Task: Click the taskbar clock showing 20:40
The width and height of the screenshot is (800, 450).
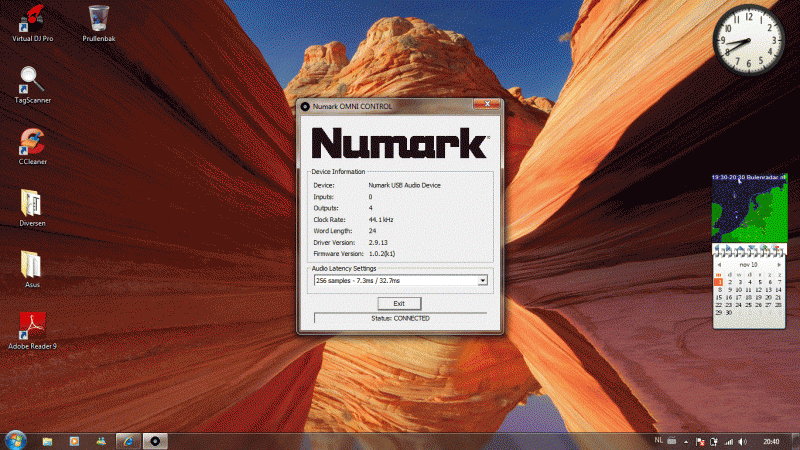Action: point(771,442)
